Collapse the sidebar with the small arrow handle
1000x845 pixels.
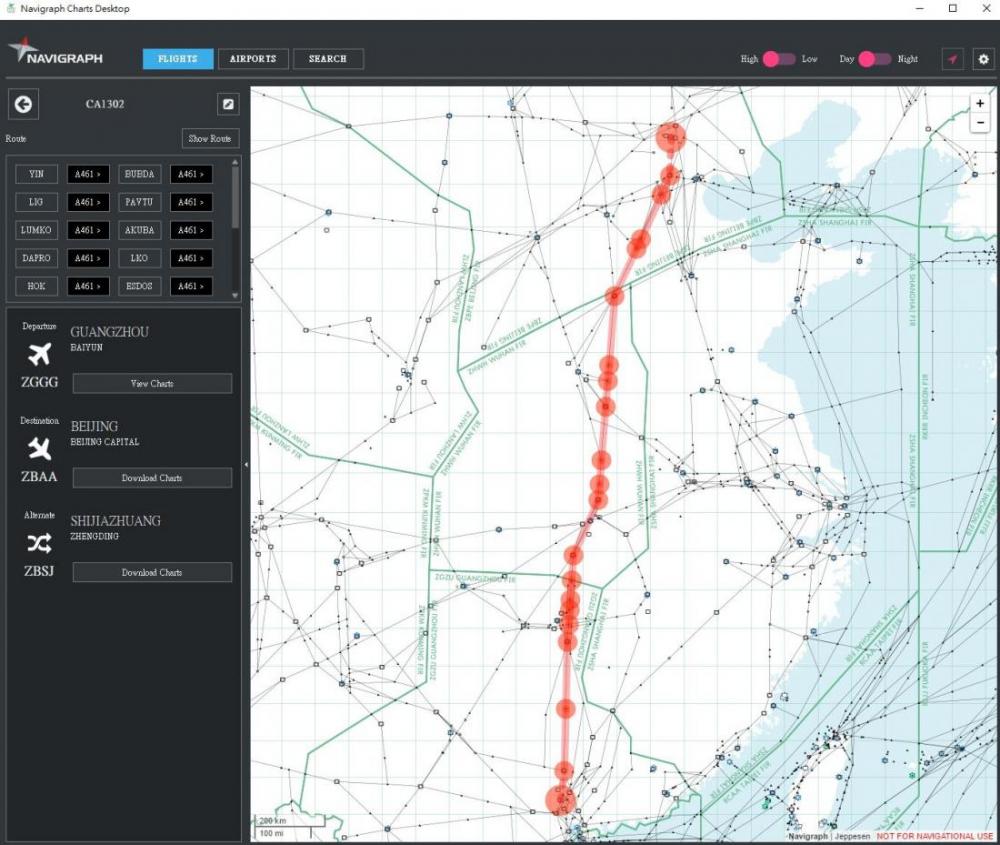[x=246, y=465]
